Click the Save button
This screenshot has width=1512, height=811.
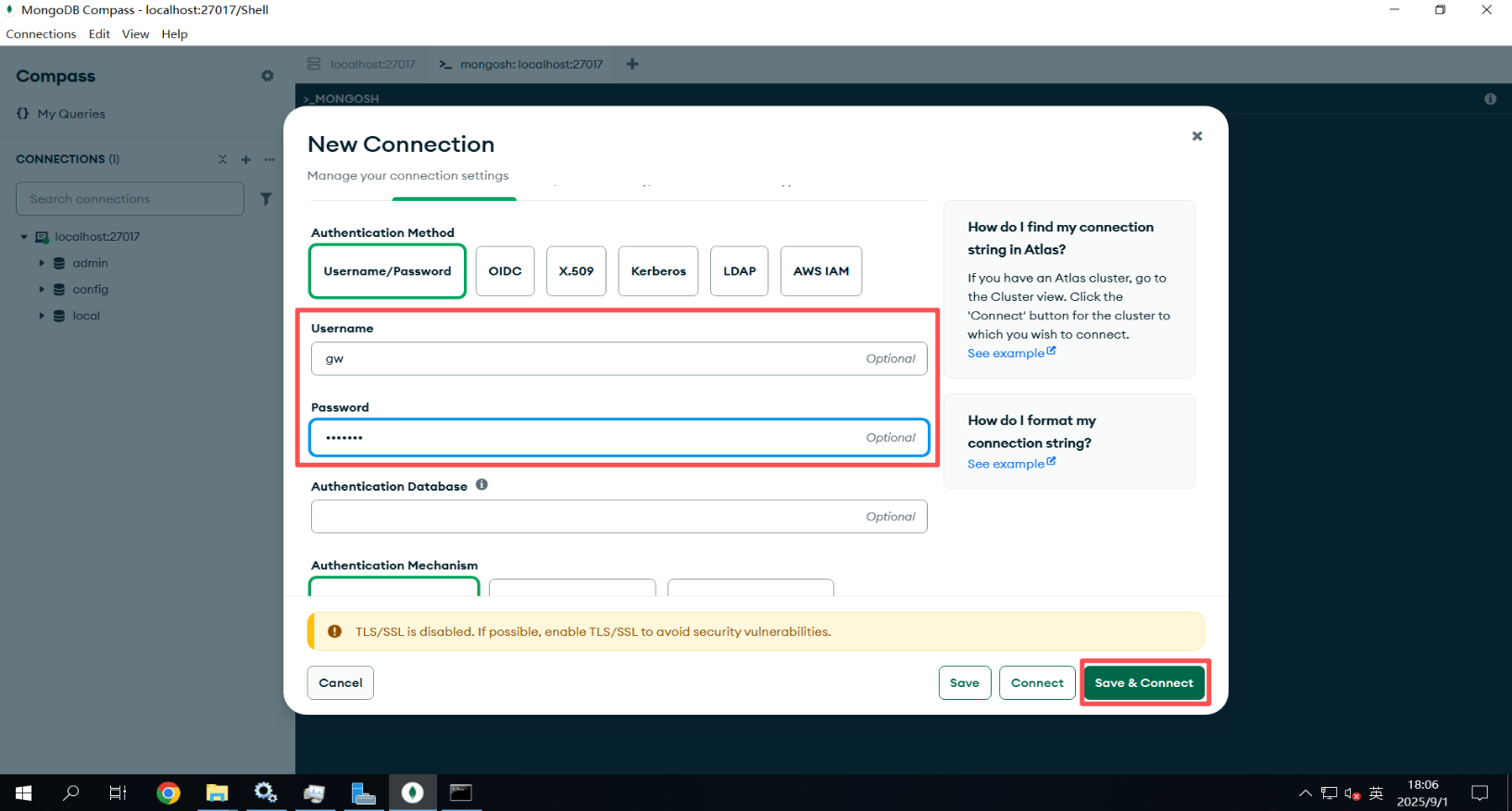coord(965,683)
